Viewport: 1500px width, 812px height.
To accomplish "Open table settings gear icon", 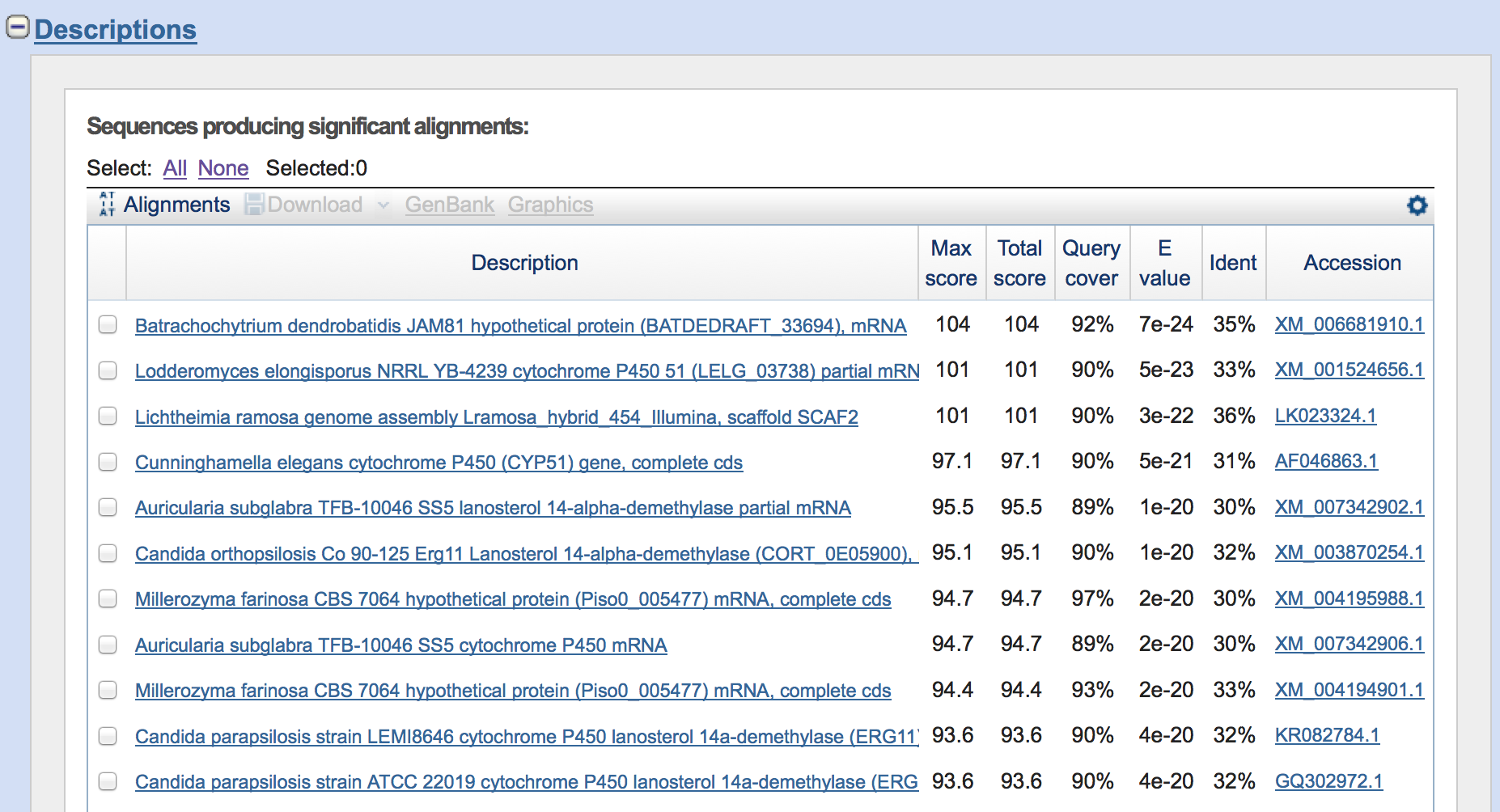I will pyautogui.click(x=1417, y=205).
